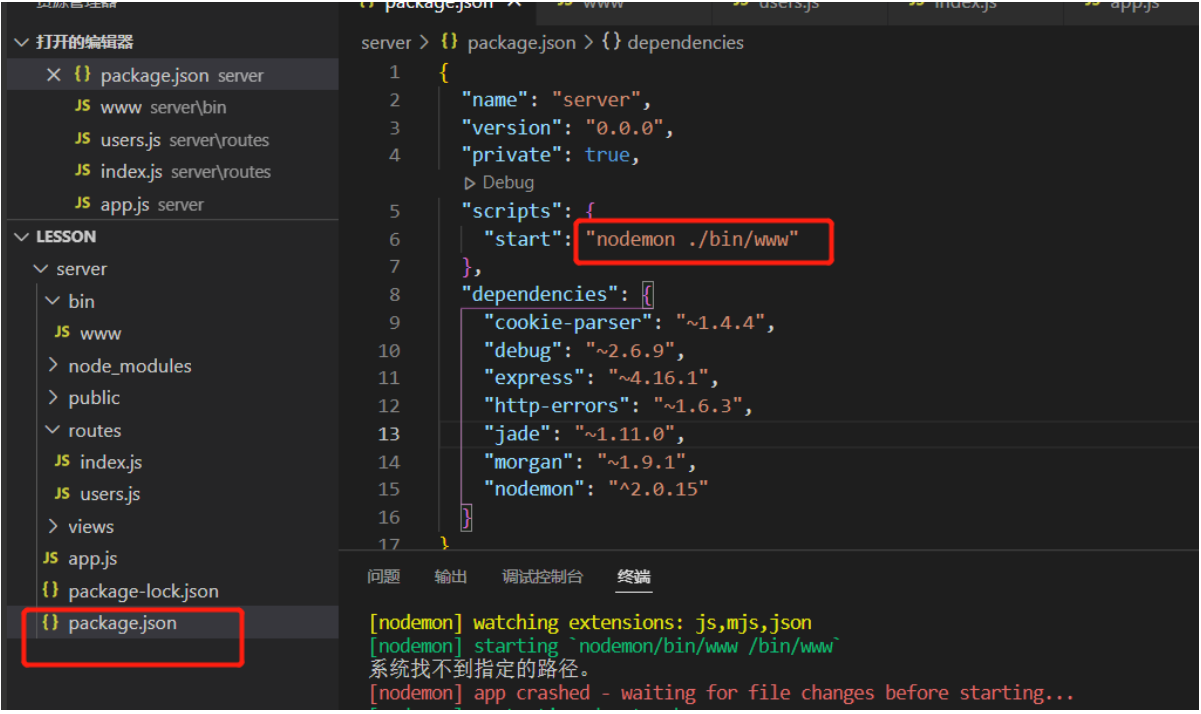Click the "nodemon": "^2.0.15" line
Viewport: 1201px width, 714px height.
pos(596,489)
